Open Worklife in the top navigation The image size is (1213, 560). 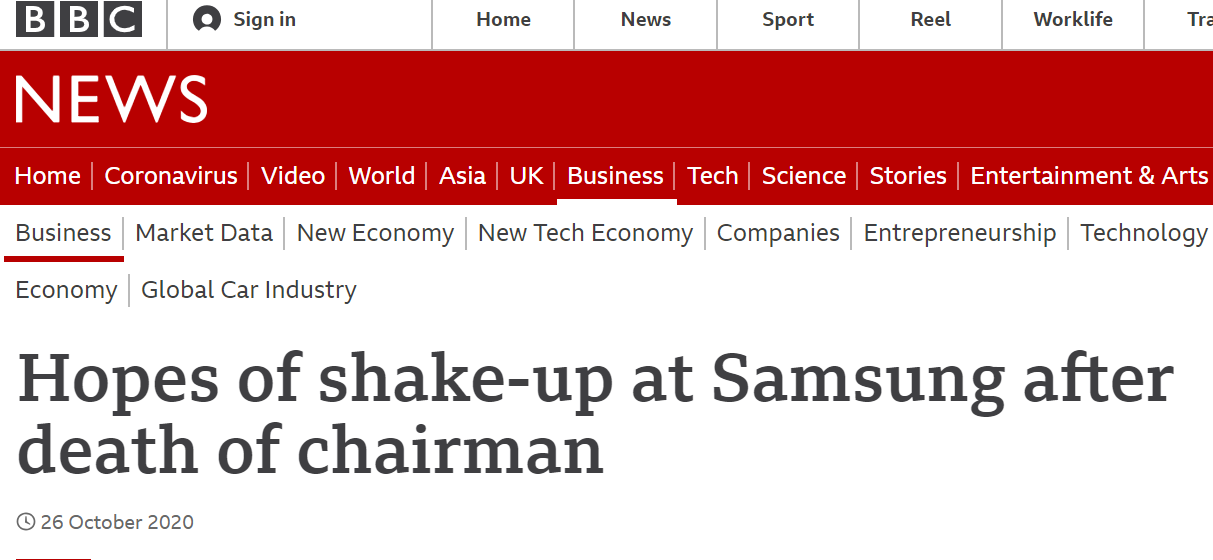(x=1073, y=19)
